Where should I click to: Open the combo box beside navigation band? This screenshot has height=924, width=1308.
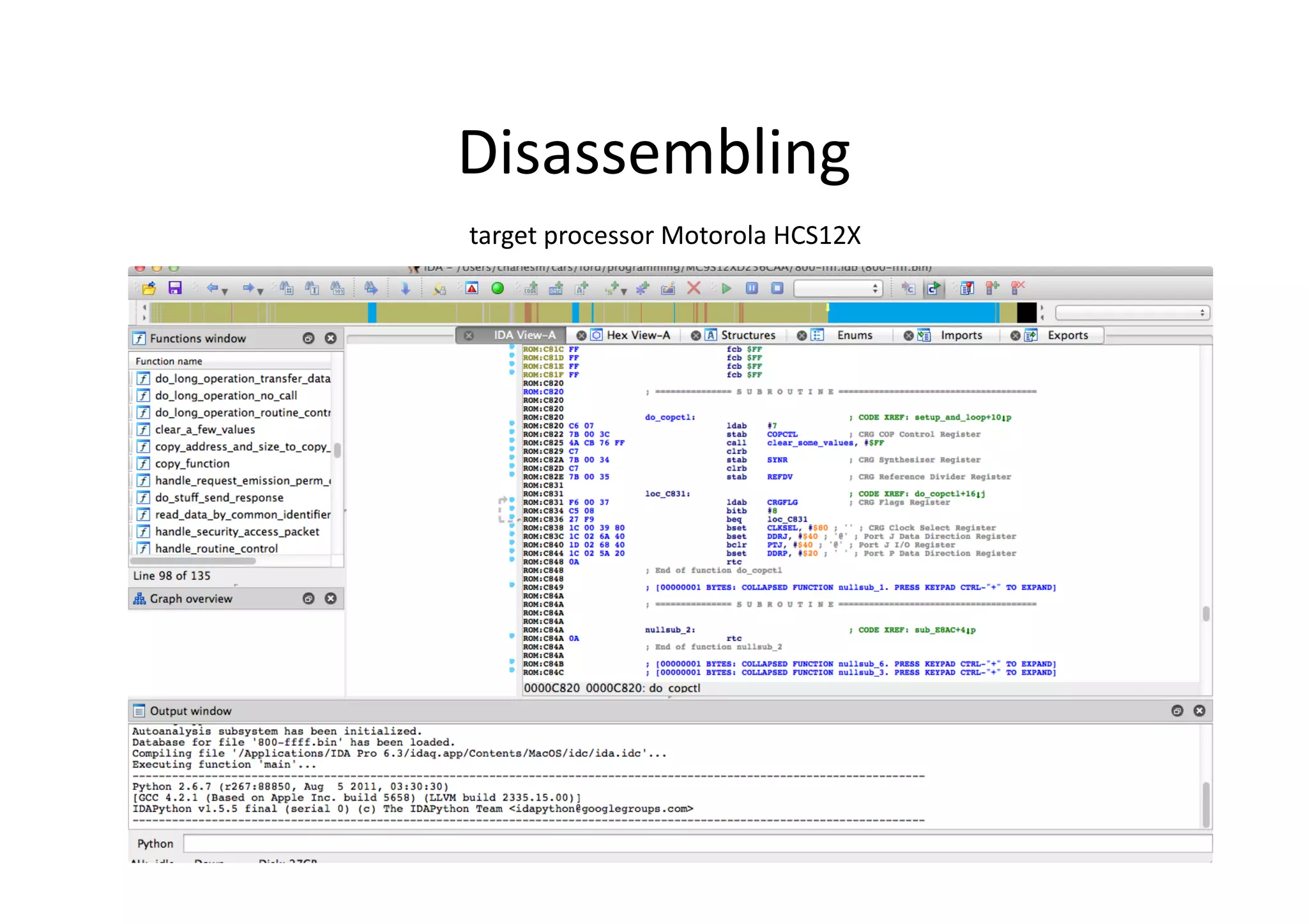click(x=1132, y=313)
